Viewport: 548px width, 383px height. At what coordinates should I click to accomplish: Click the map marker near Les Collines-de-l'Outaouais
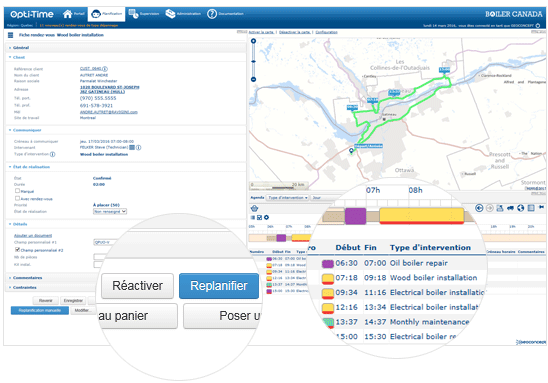[444, 70]
